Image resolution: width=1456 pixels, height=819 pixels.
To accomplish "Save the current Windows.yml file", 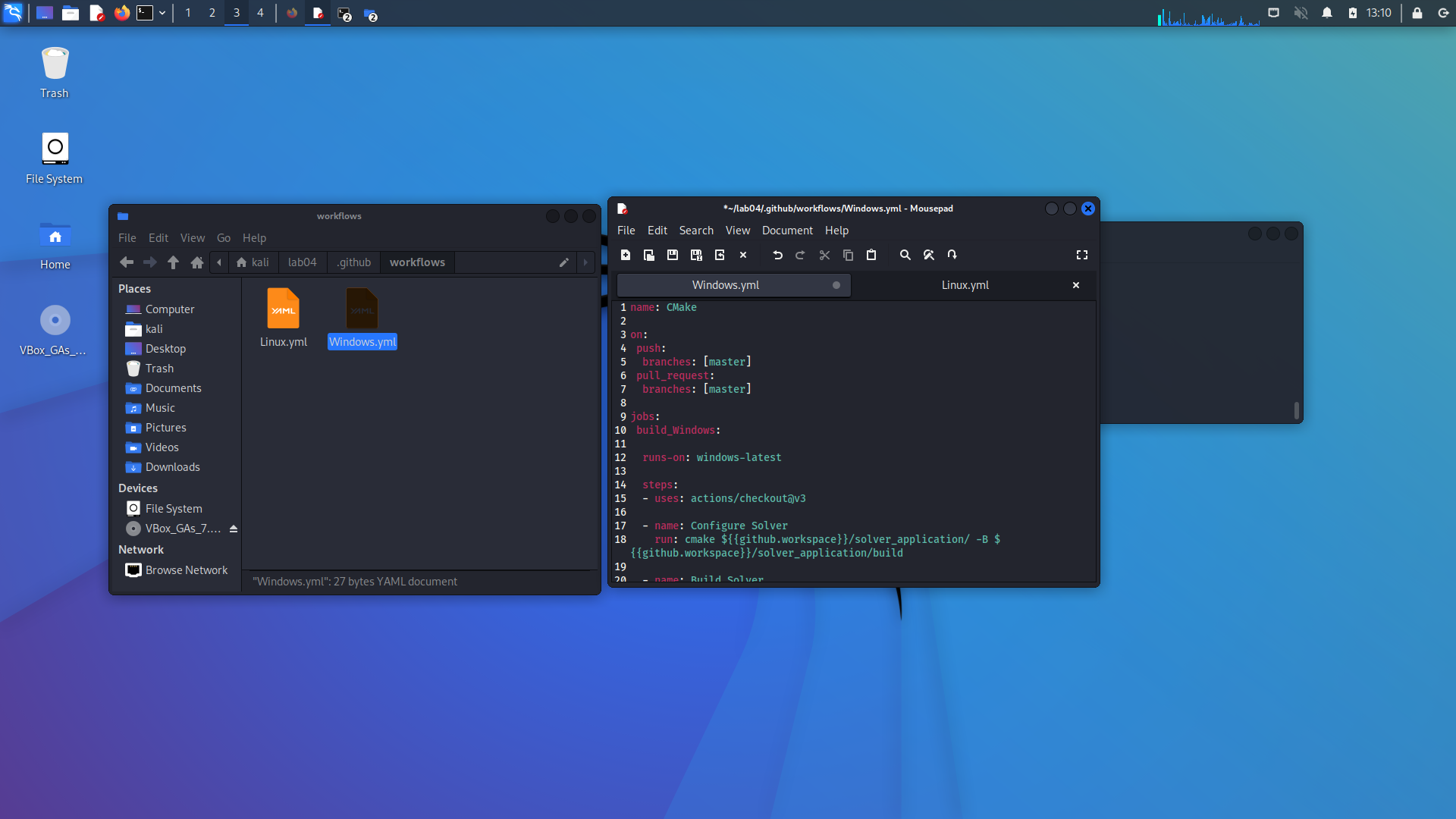I will (672, 255).
